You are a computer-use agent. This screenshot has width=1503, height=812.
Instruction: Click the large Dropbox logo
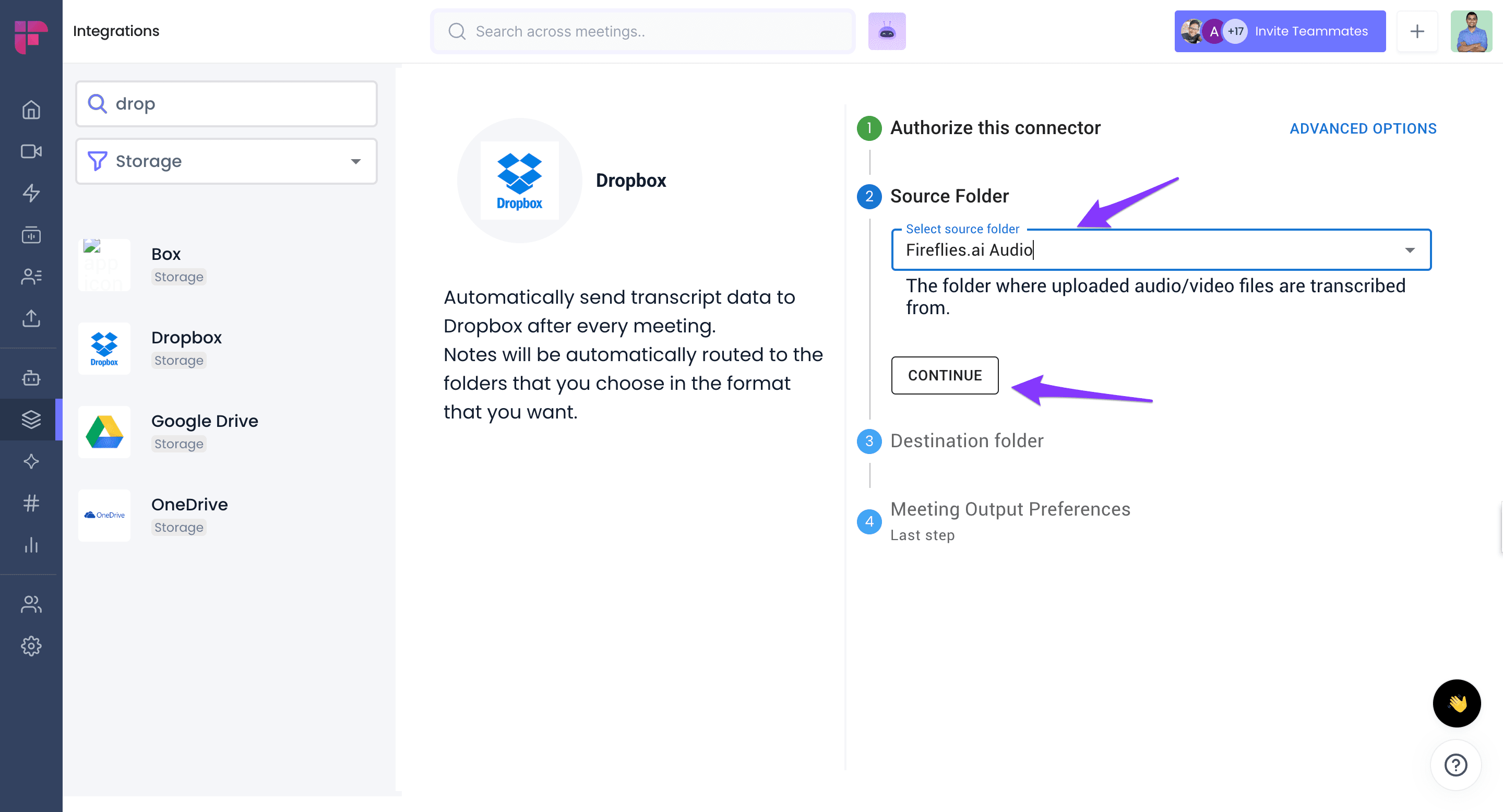[519, 181]
